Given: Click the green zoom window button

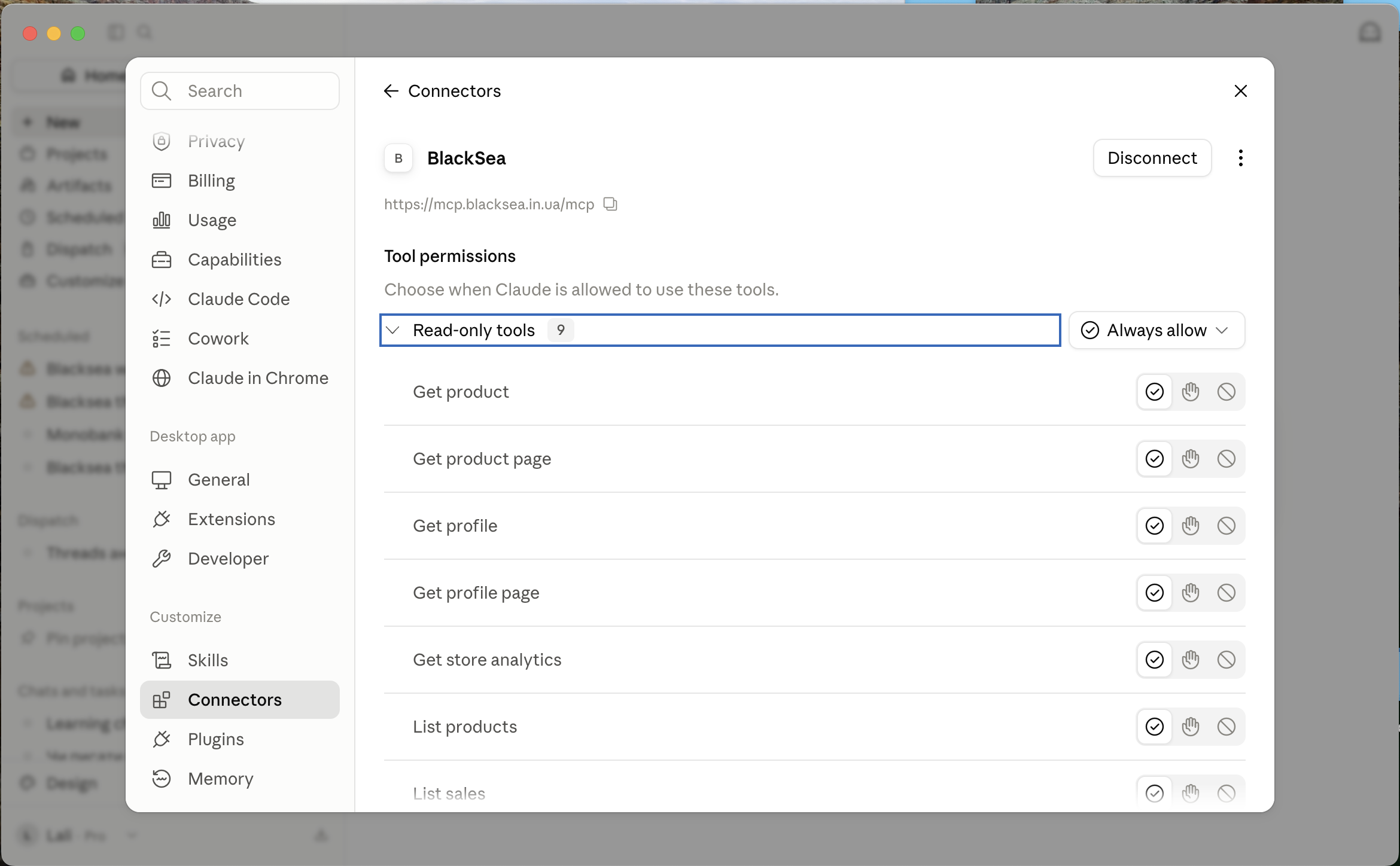Looking at the screenshot, I should pyautogui.click(x=78, y=33).
